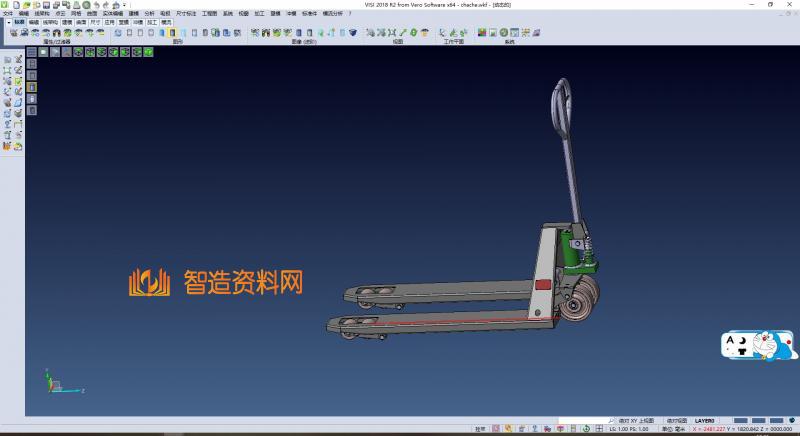Open the 尺寸标注 (Dimension) menu

click(186, 14)
